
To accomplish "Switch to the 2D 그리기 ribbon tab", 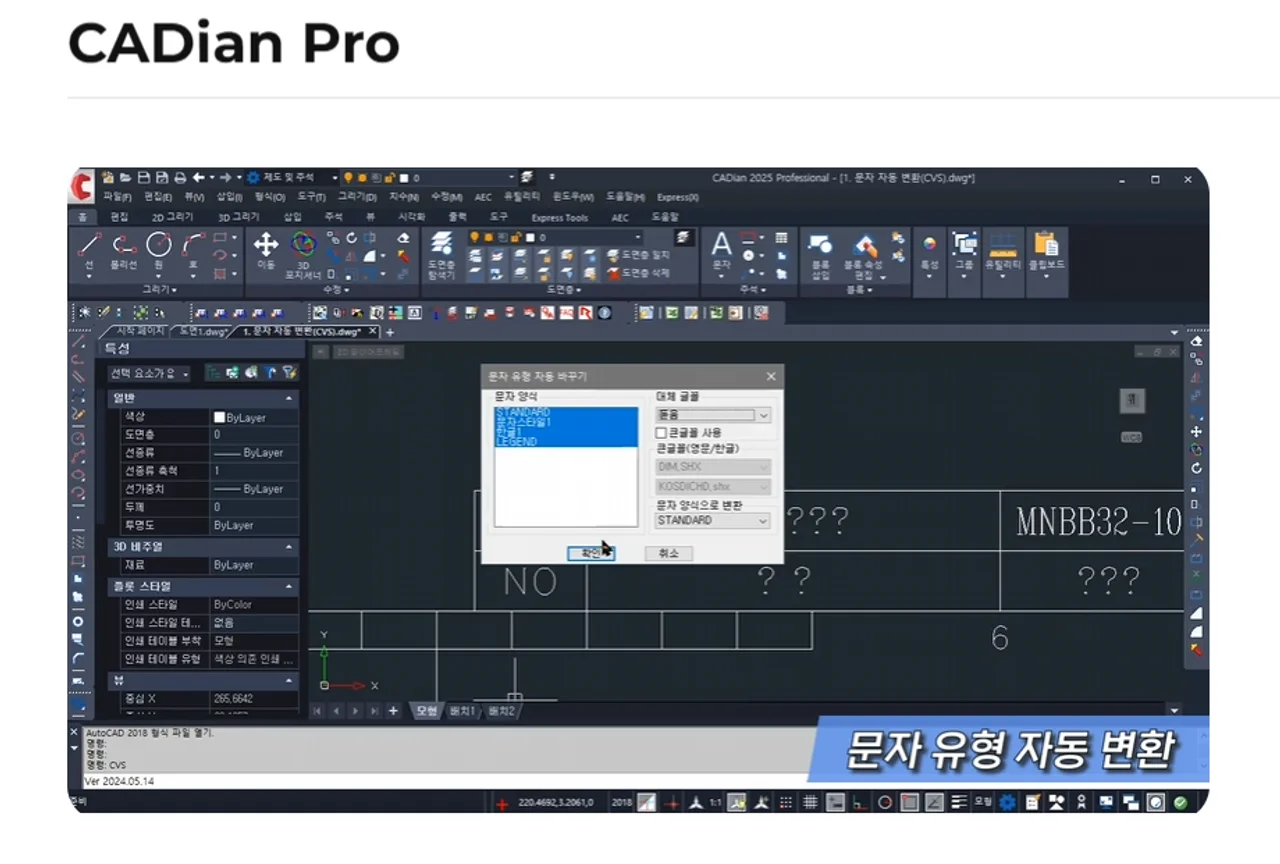I will coord(173,217).
